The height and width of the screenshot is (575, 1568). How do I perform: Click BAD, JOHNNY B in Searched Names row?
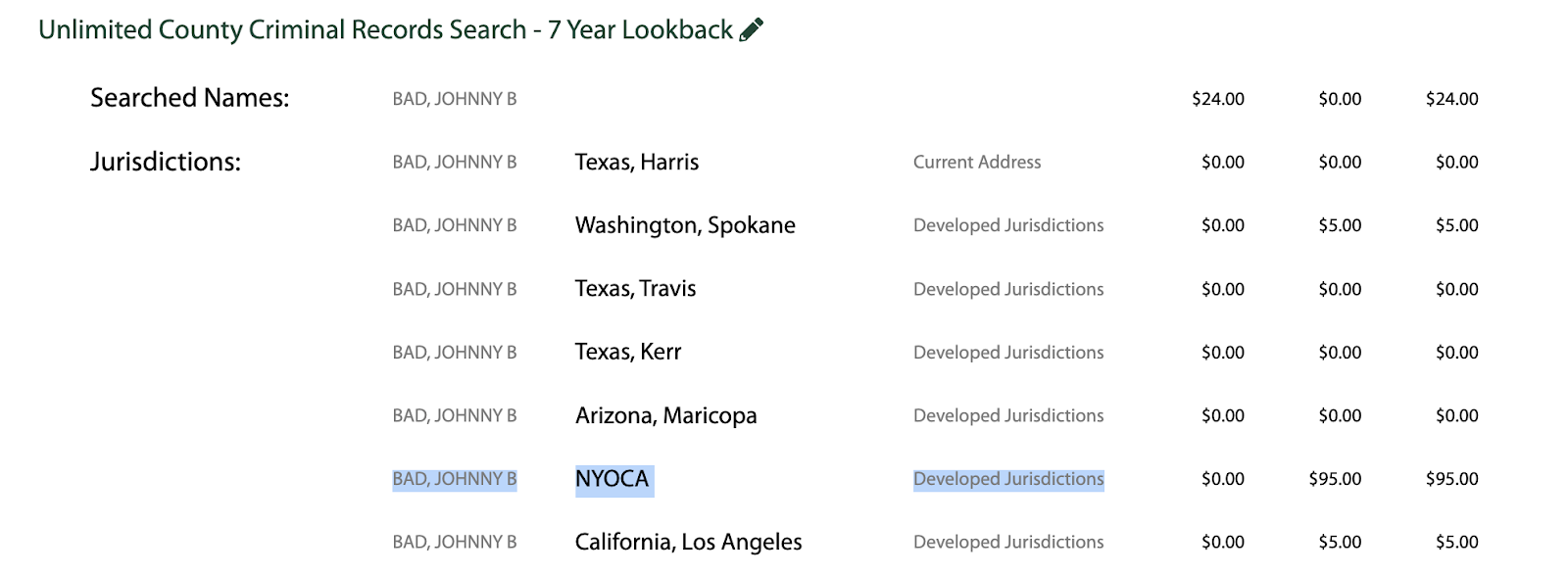(455, 99)
